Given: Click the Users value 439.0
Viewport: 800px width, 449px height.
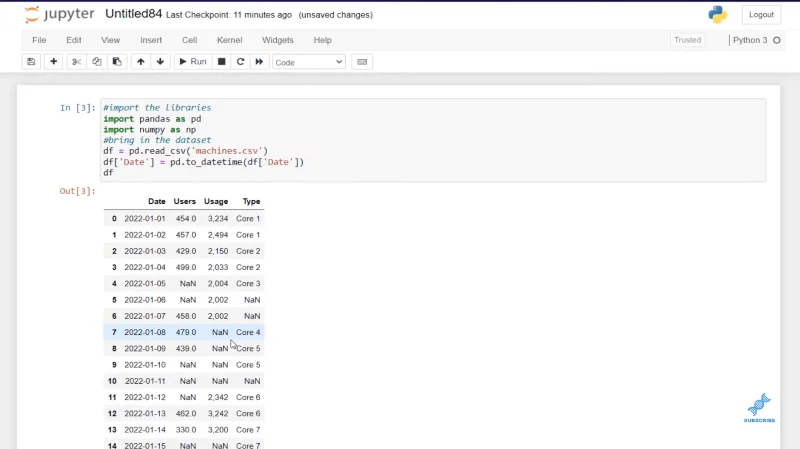Looking at the screenshot, I should 186,348.
